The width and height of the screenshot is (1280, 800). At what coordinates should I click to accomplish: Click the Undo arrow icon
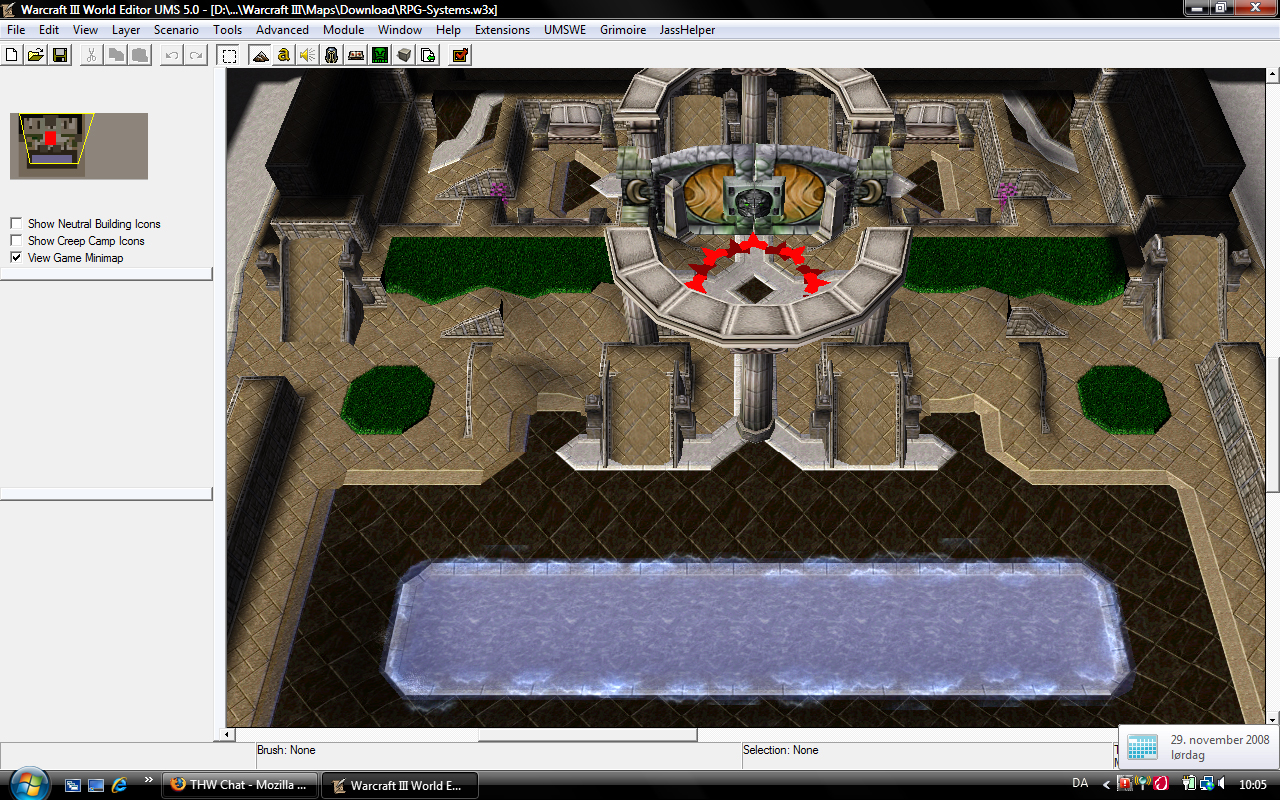172,55
